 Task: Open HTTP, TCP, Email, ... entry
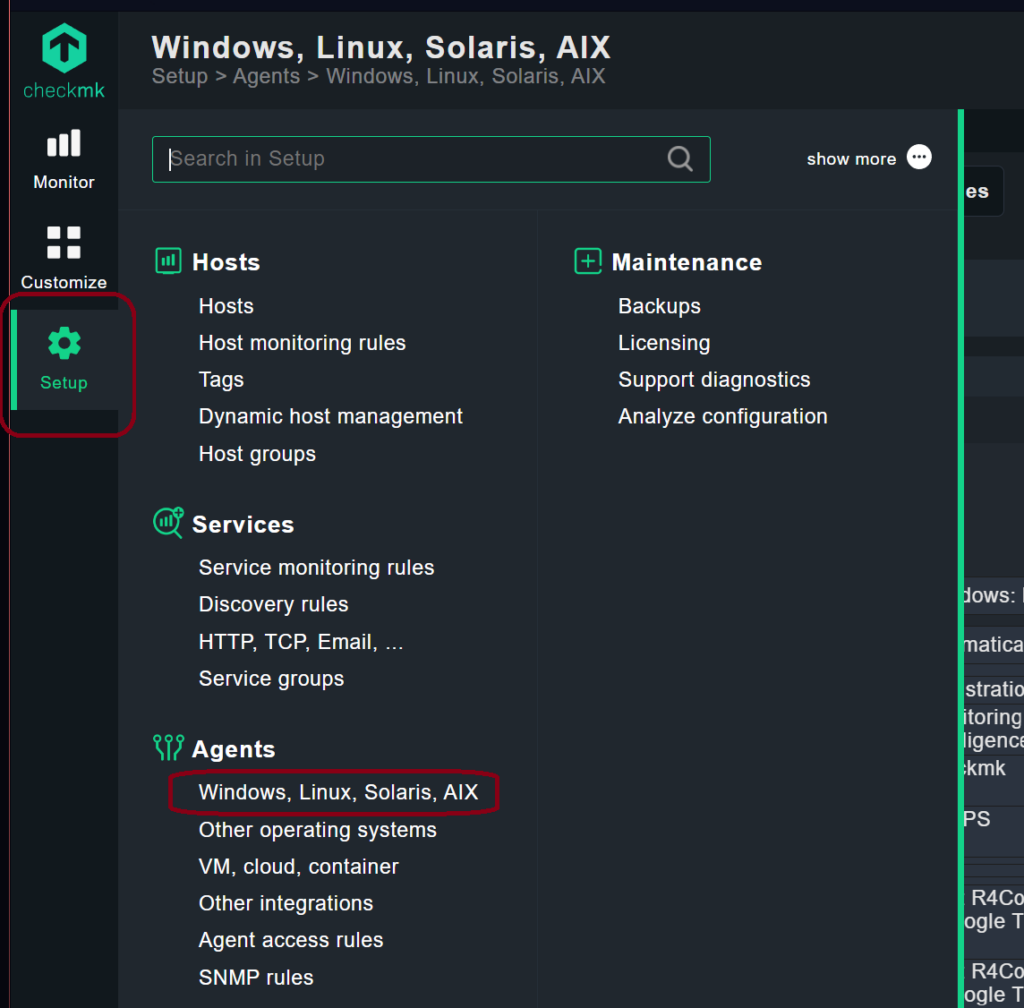point(300,642)
